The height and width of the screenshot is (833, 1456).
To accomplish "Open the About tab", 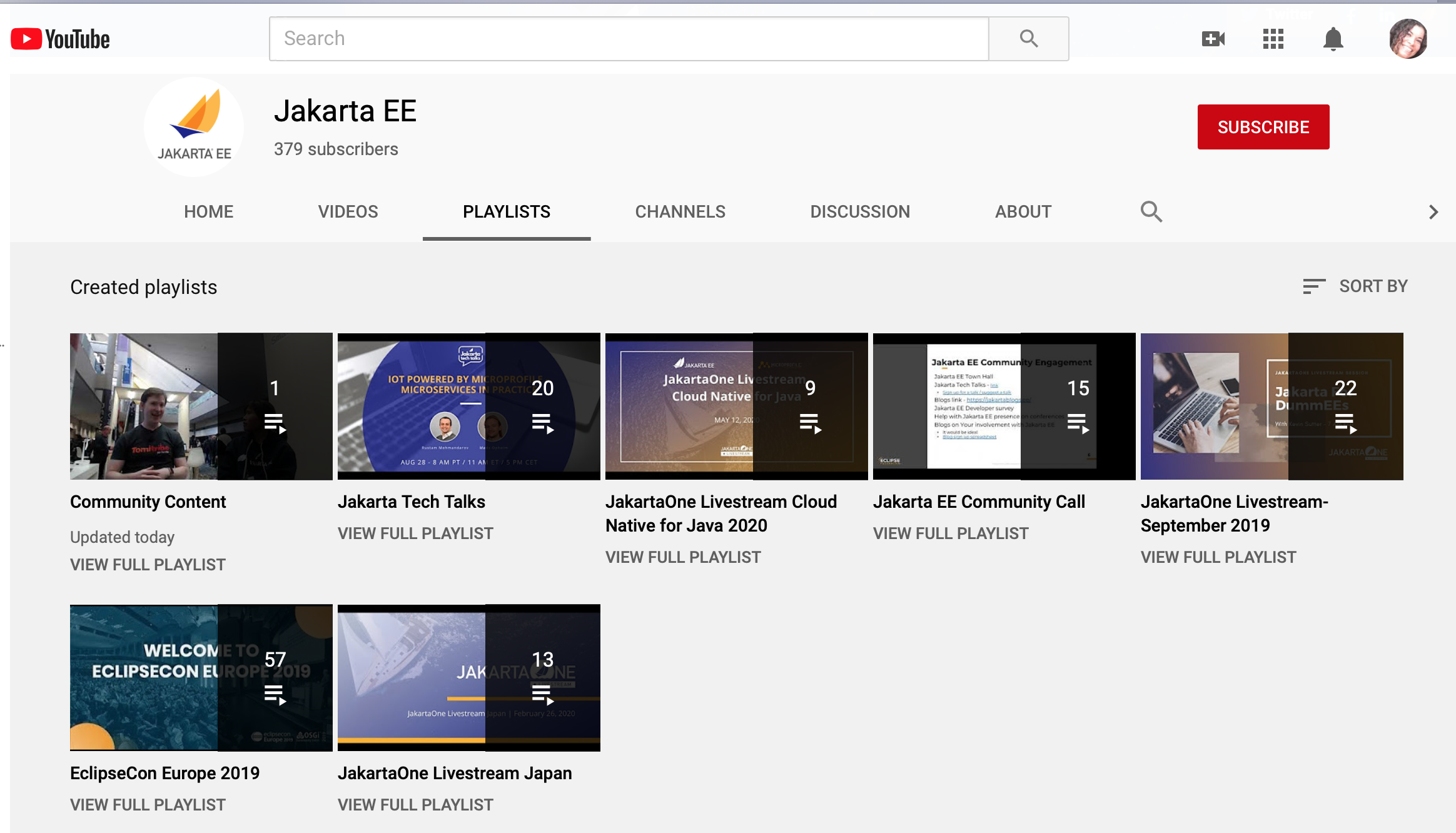I will click(1023, 211).
